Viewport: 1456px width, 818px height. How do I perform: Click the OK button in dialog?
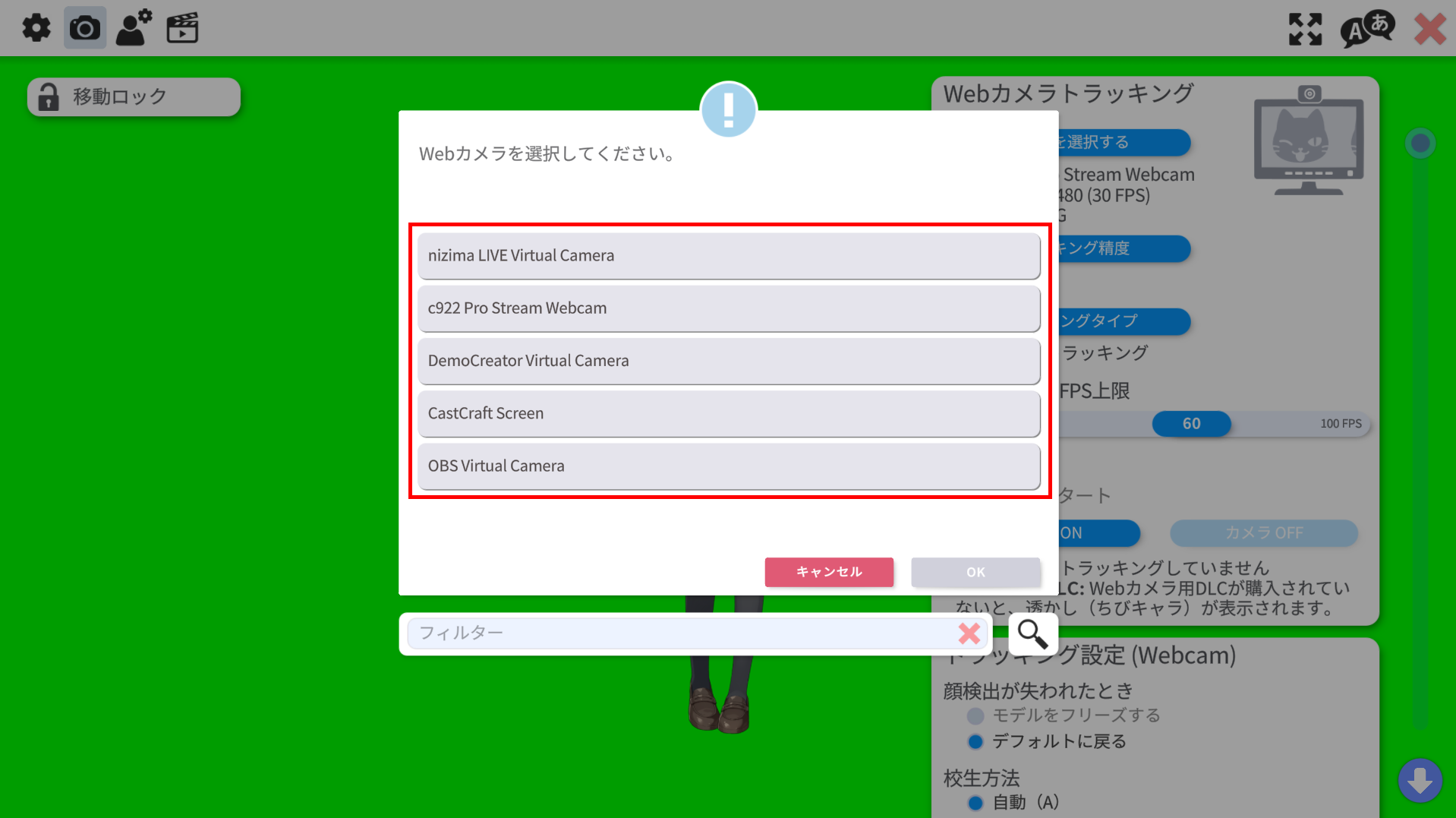click(975, 572)
